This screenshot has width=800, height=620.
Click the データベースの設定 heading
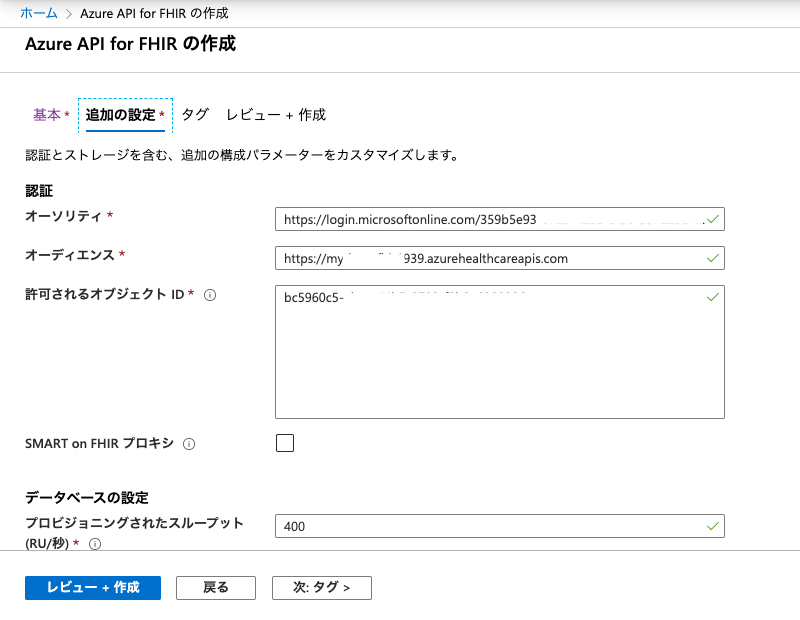click(x=87, y=498)
